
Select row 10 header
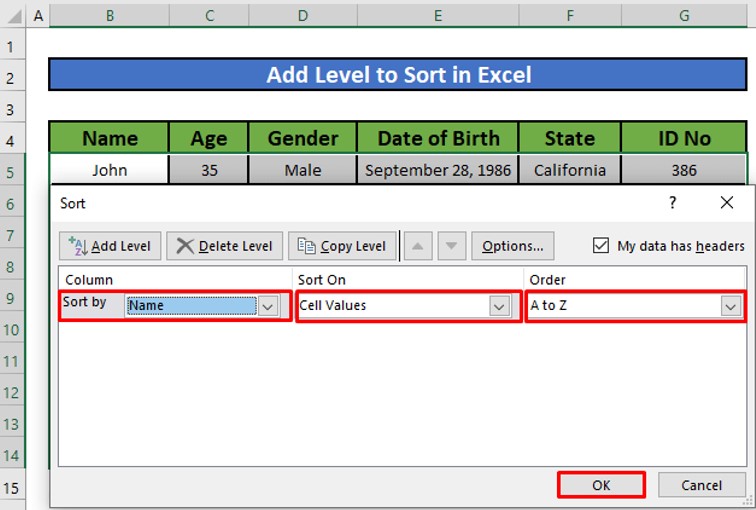pyautogui.click(x=11, y=330)
